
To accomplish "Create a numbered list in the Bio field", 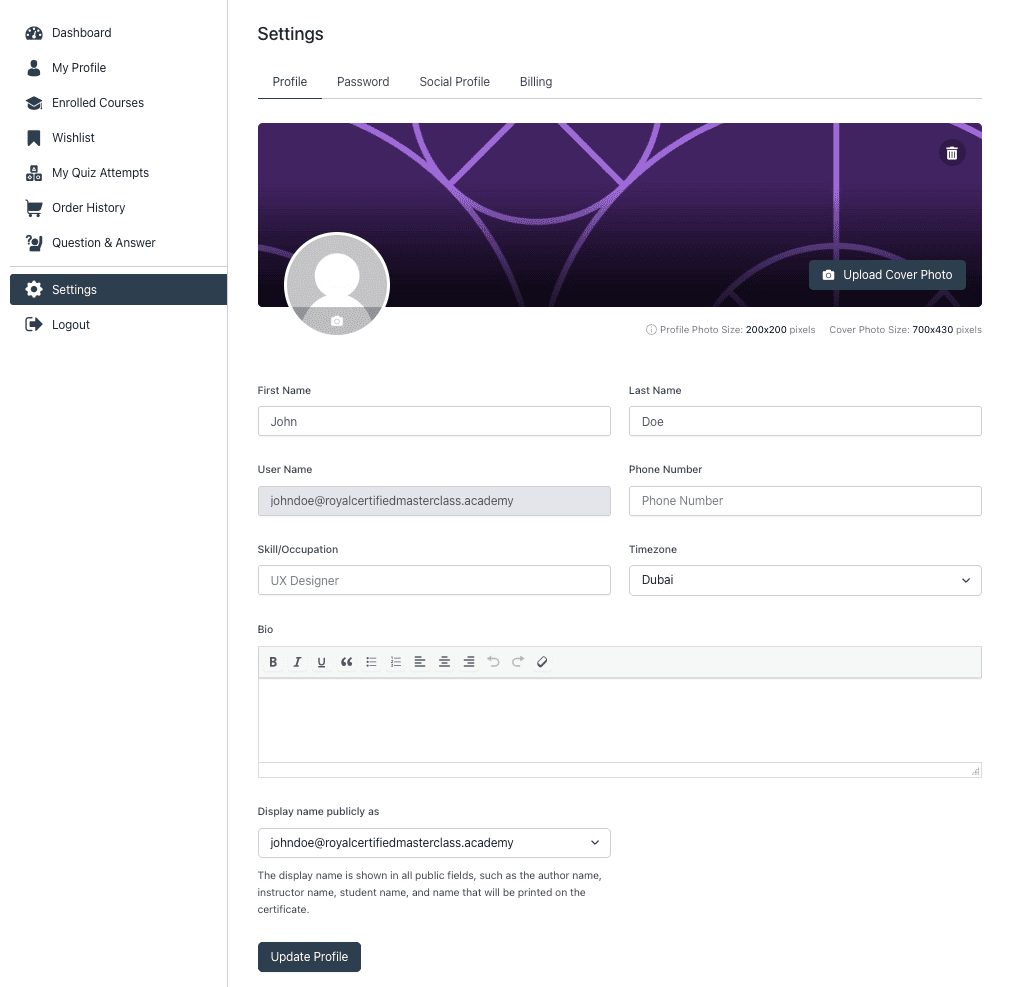I will pos(395,661).
